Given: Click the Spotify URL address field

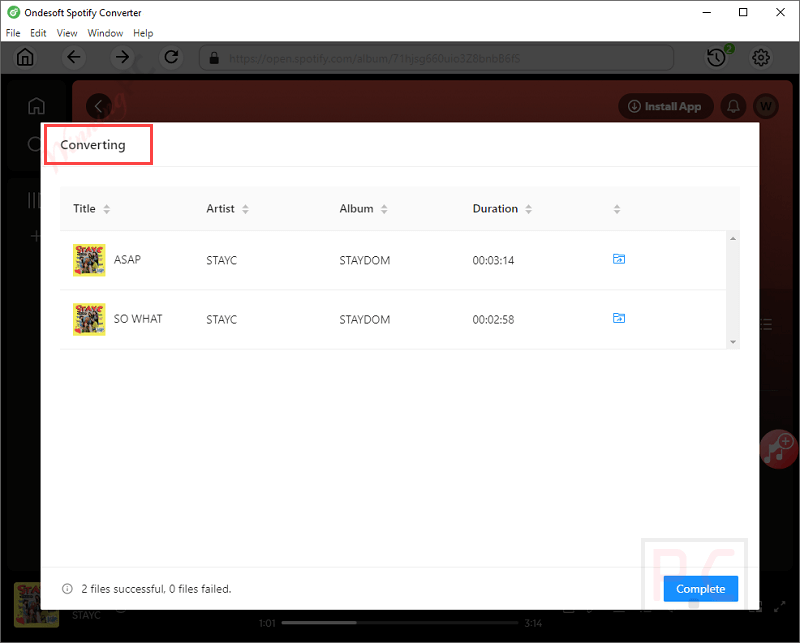Looking at the screenshot, I should pos(436,58).
